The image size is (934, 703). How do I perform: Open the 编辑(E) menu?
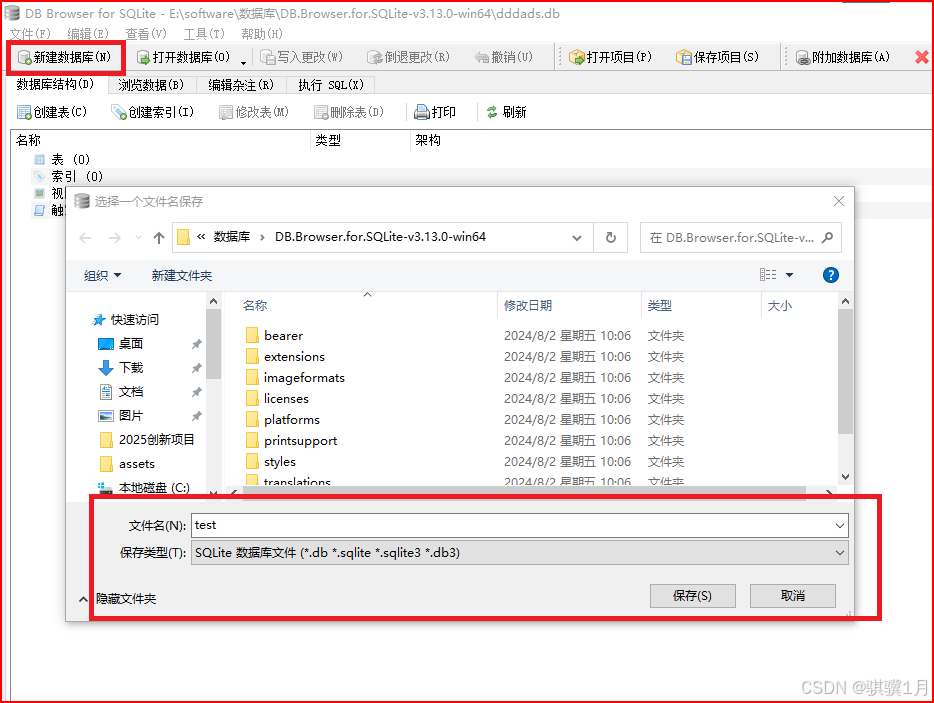tap(88, 34)
